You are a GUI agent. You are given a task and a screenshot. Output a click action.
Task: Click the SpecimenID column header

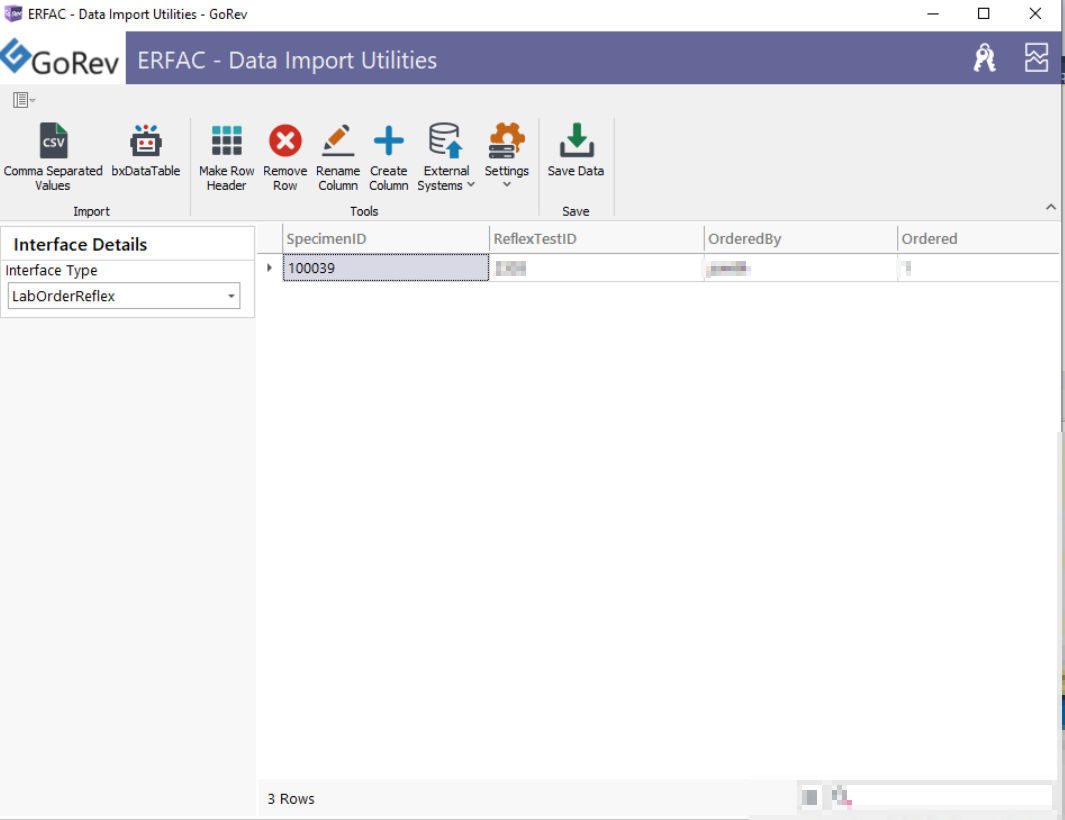(x=386, y=239)
